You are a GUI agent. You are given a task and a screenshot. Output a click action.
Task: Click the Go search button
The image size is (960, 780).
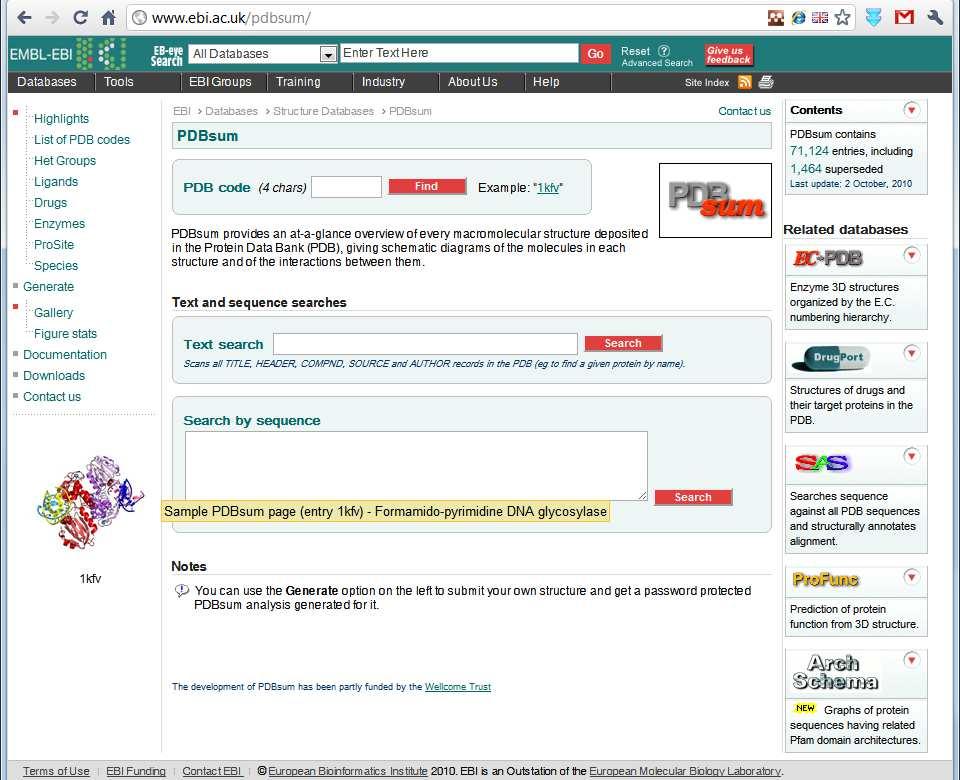595,54
